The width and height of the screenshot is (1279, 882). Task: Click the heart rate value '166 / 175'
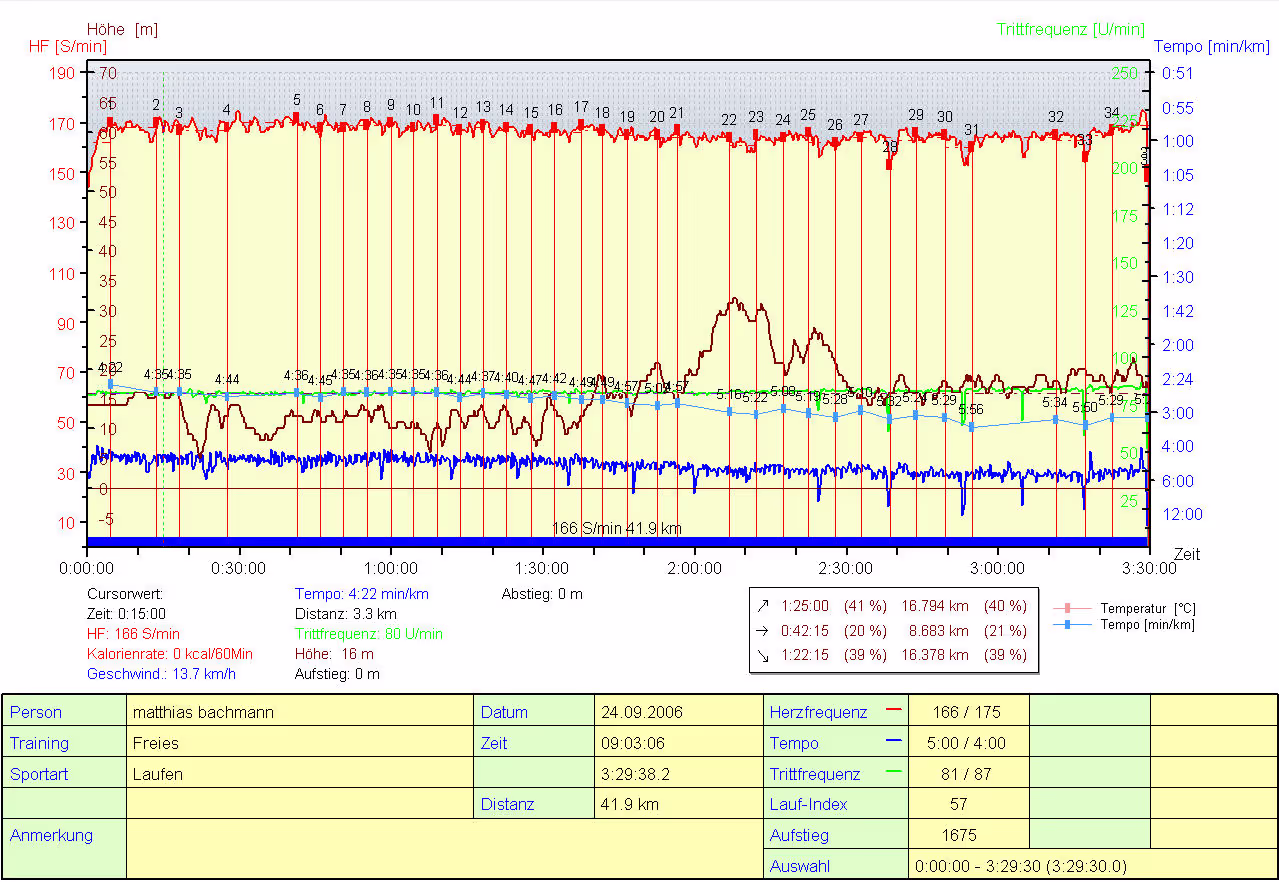[967, 712]
